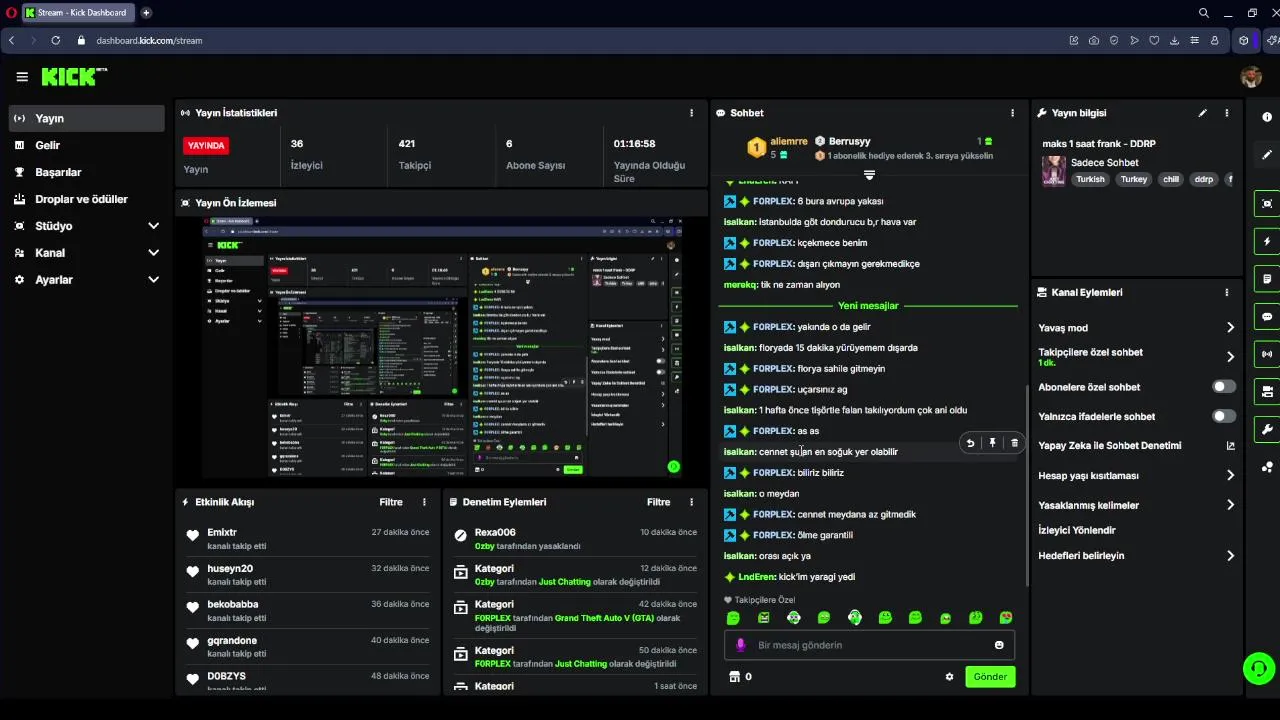1280x720 pixels.
Task: Delete the hovered isalkan message with trash icon
Action: [x=1014, y=443]
